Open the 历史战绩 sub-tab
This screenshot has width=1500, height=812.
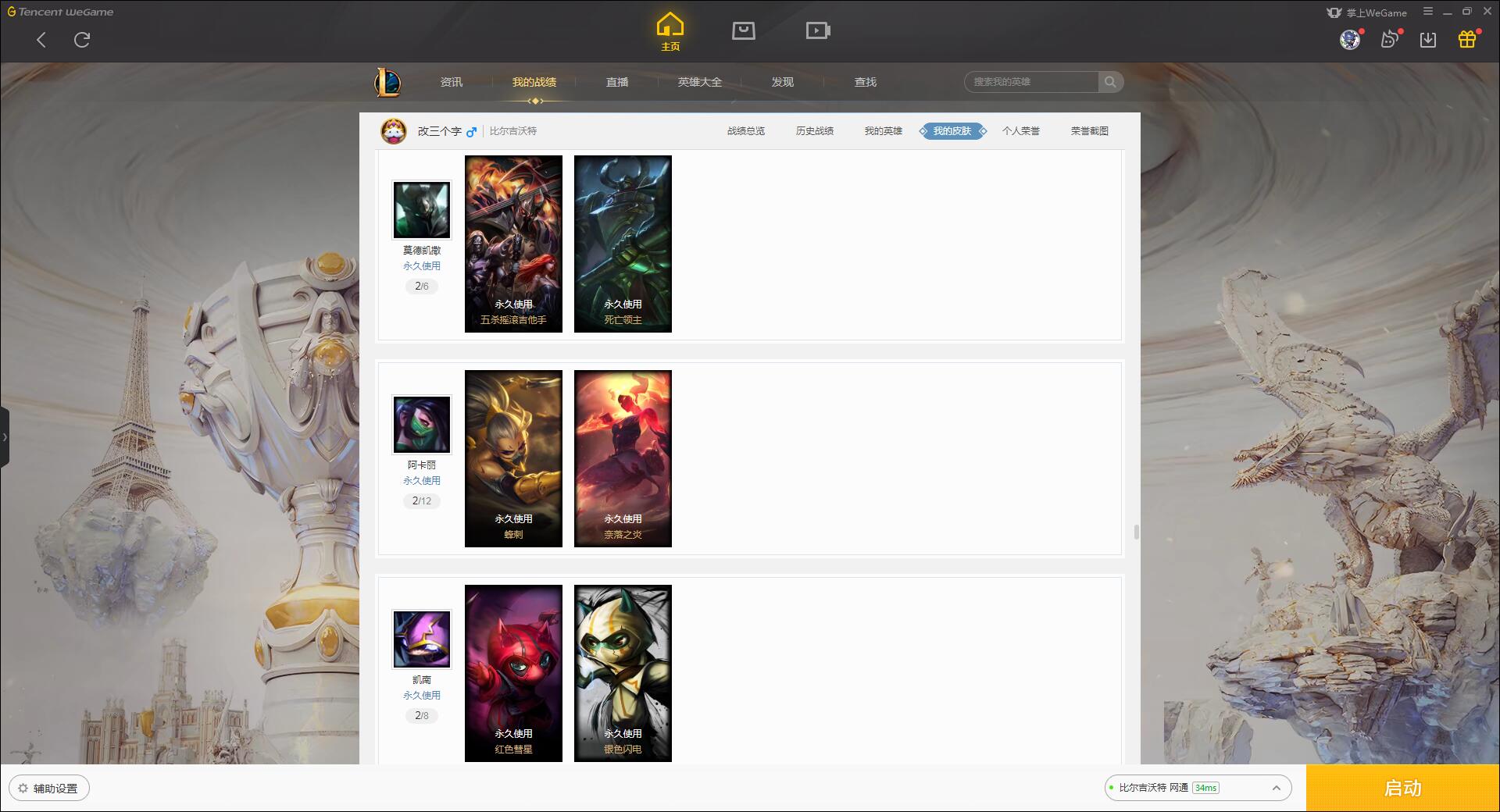(815, 131)
